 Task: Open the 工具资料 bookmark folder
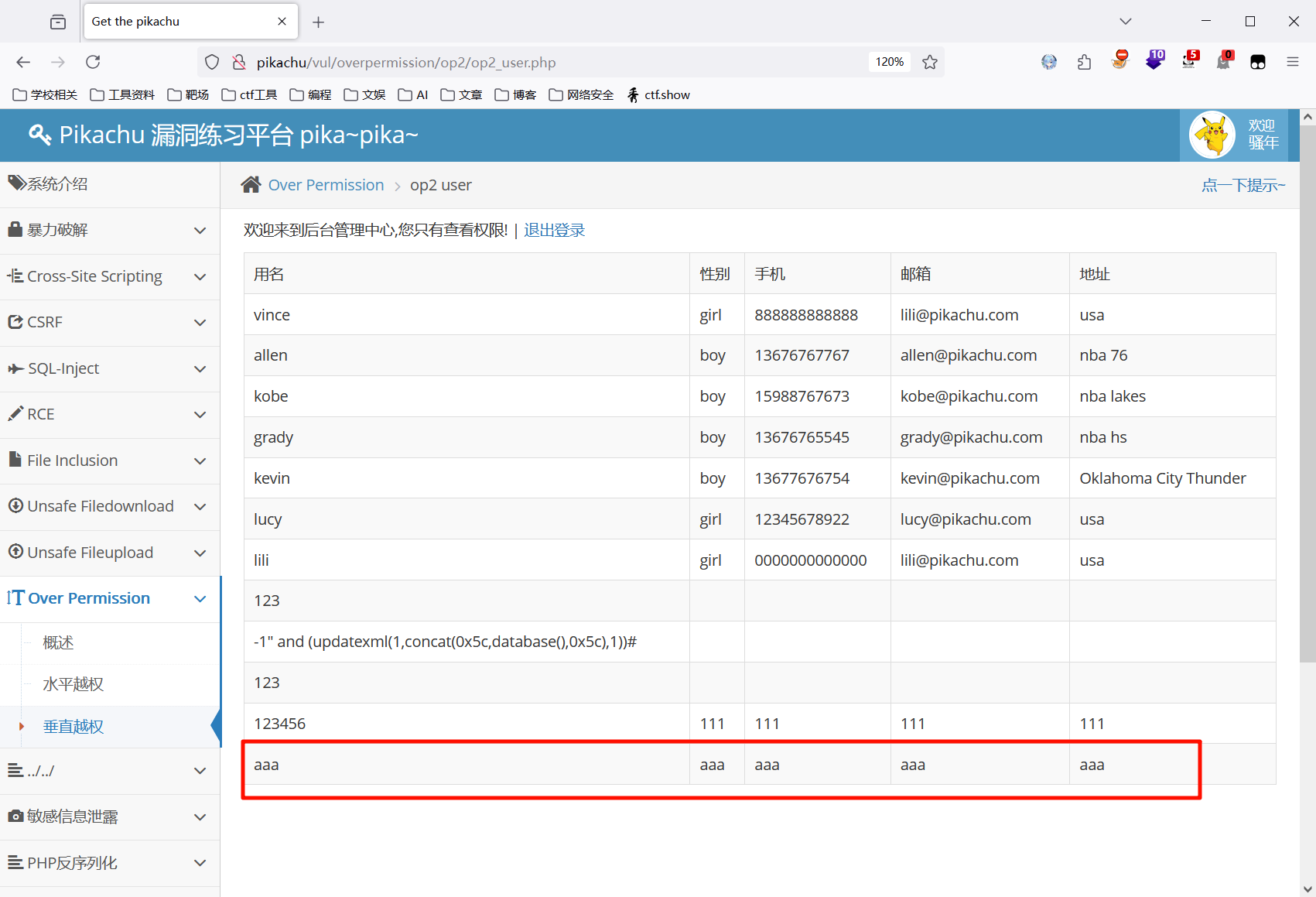(x=122, y=94)
